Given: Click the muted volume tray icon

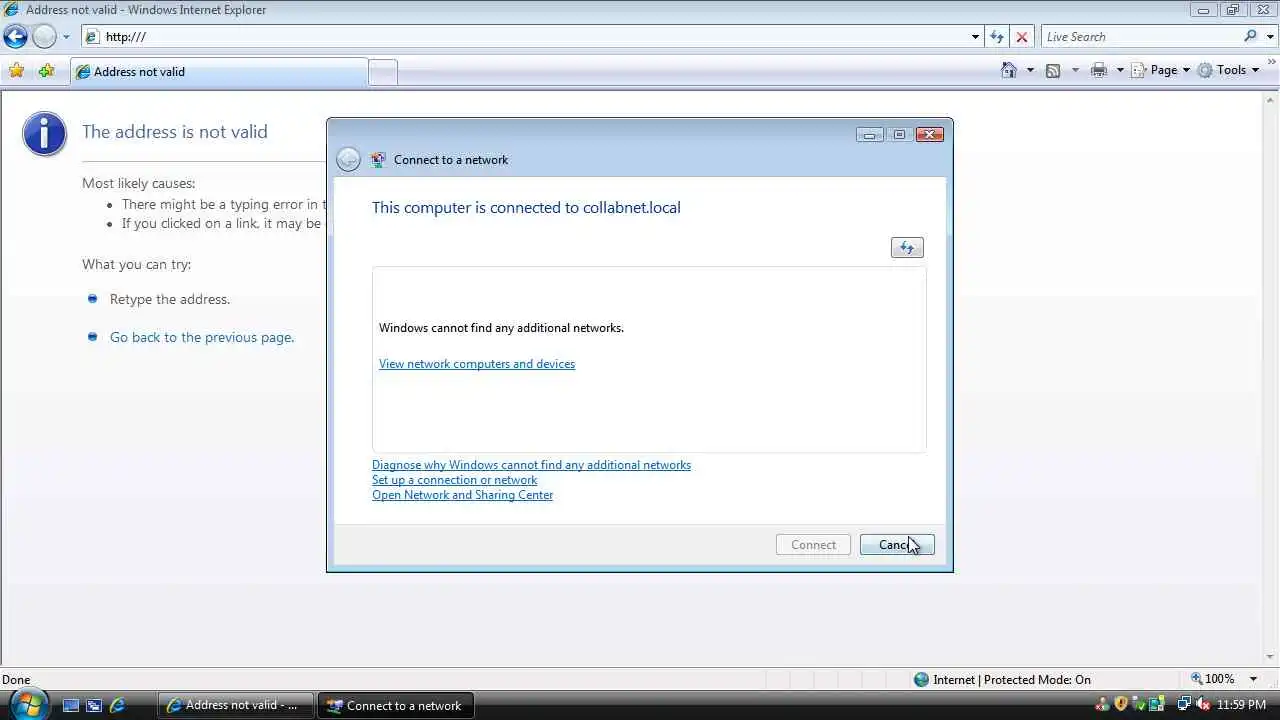Looking at the screenshot, I should tap(1204, 705).
